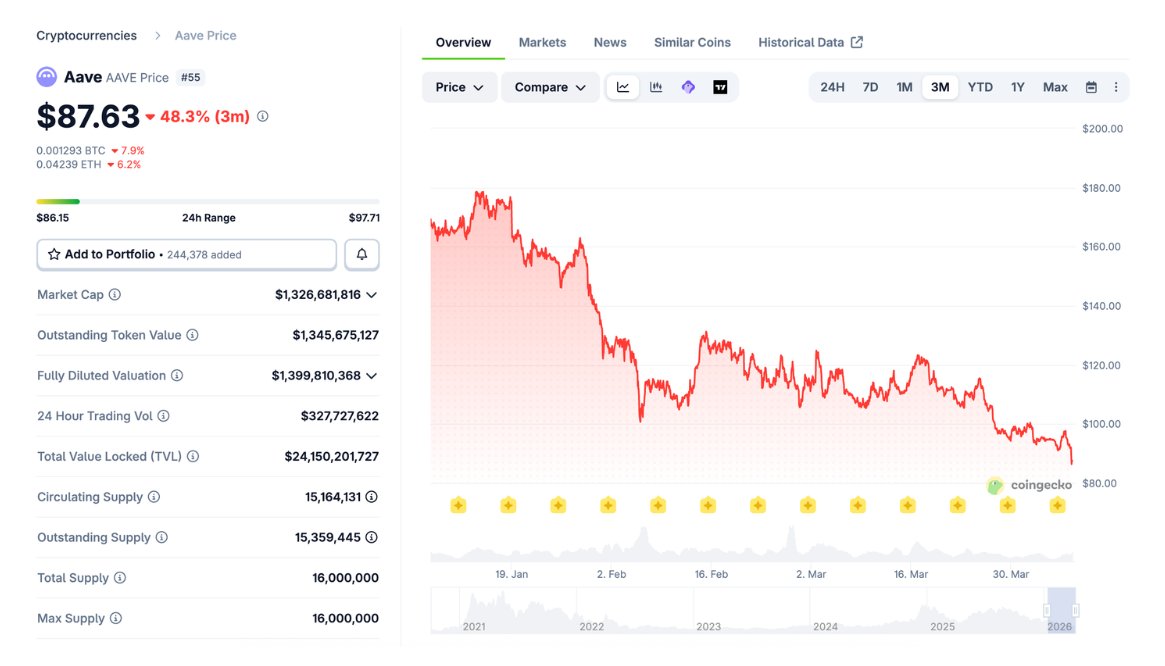Switch to the Markets tab

pos(542,42)
